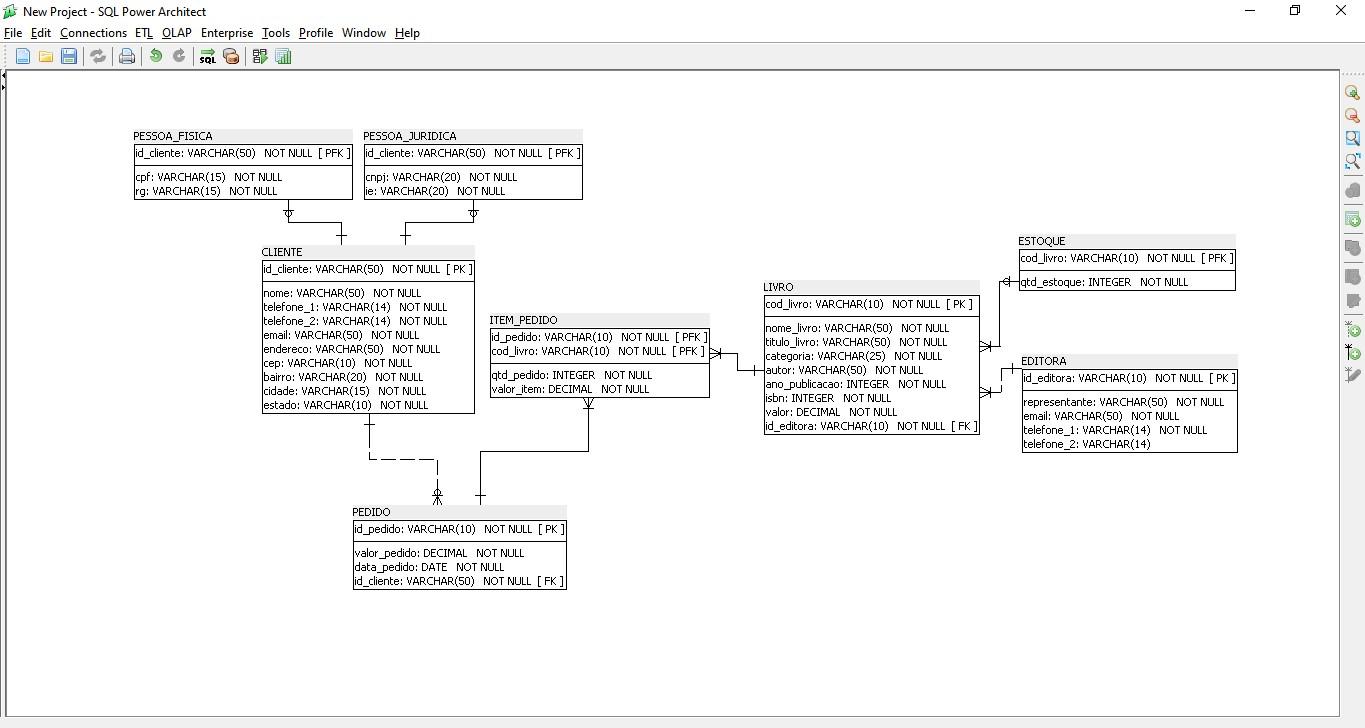Screen dimensions: 1365x728
Task: Click the valor_pedido: DECIMAL column
Action: click(440, 553)
